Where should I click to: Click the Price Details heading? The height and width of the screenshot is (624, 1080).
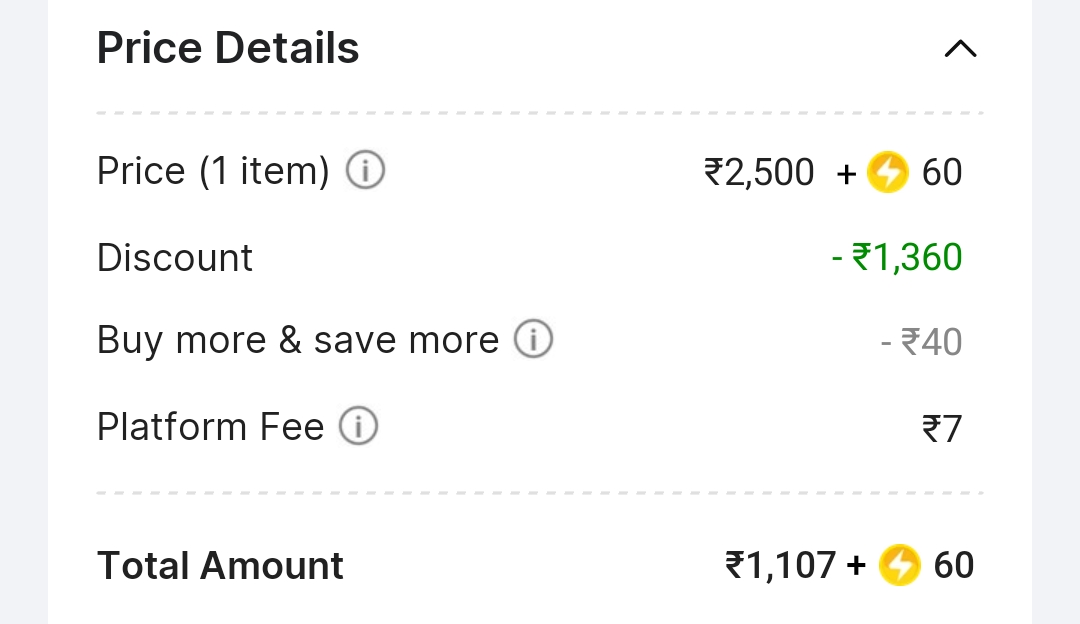[x=228, y=49]
